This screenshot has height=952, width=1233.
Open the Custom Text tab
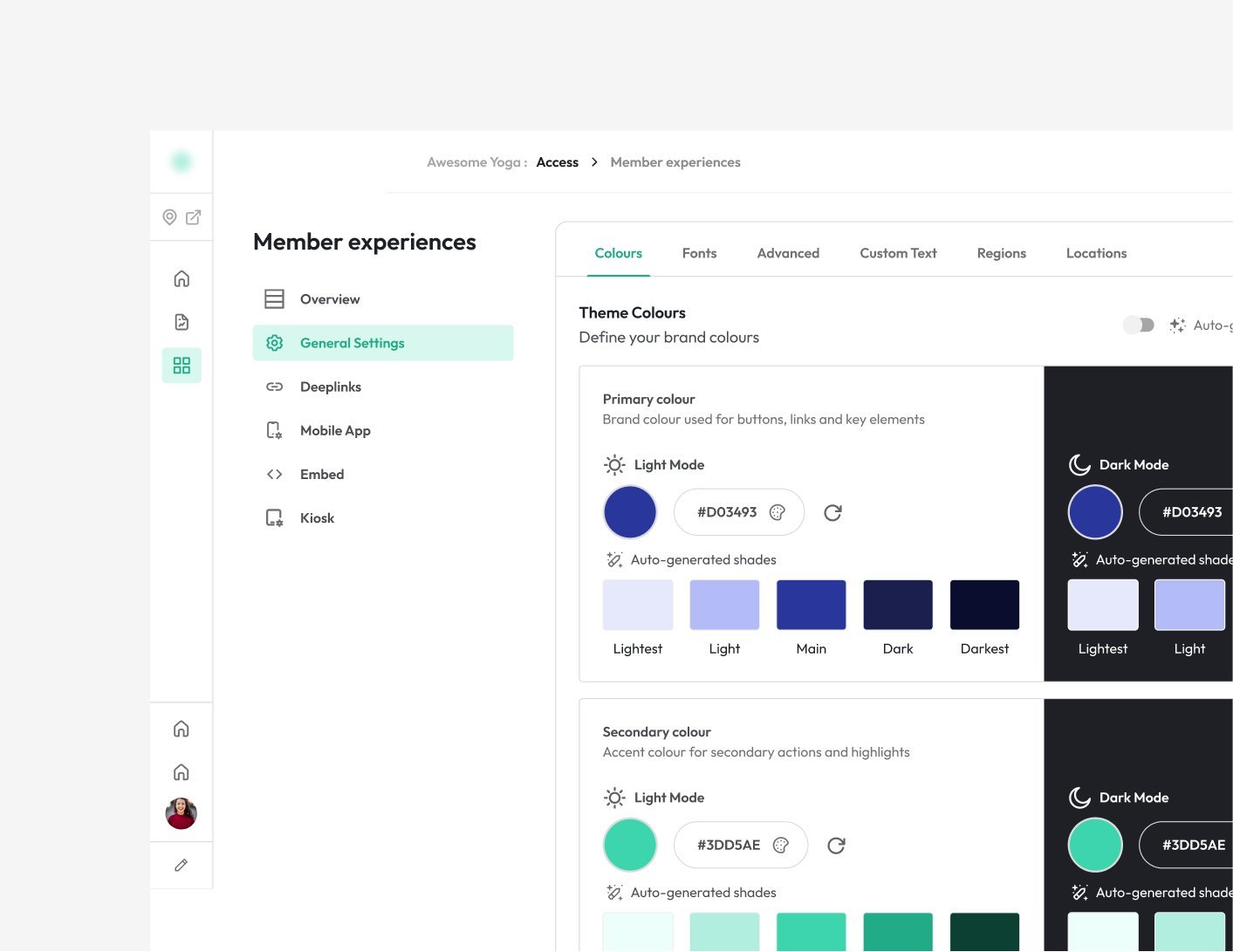tap(898, 253)
